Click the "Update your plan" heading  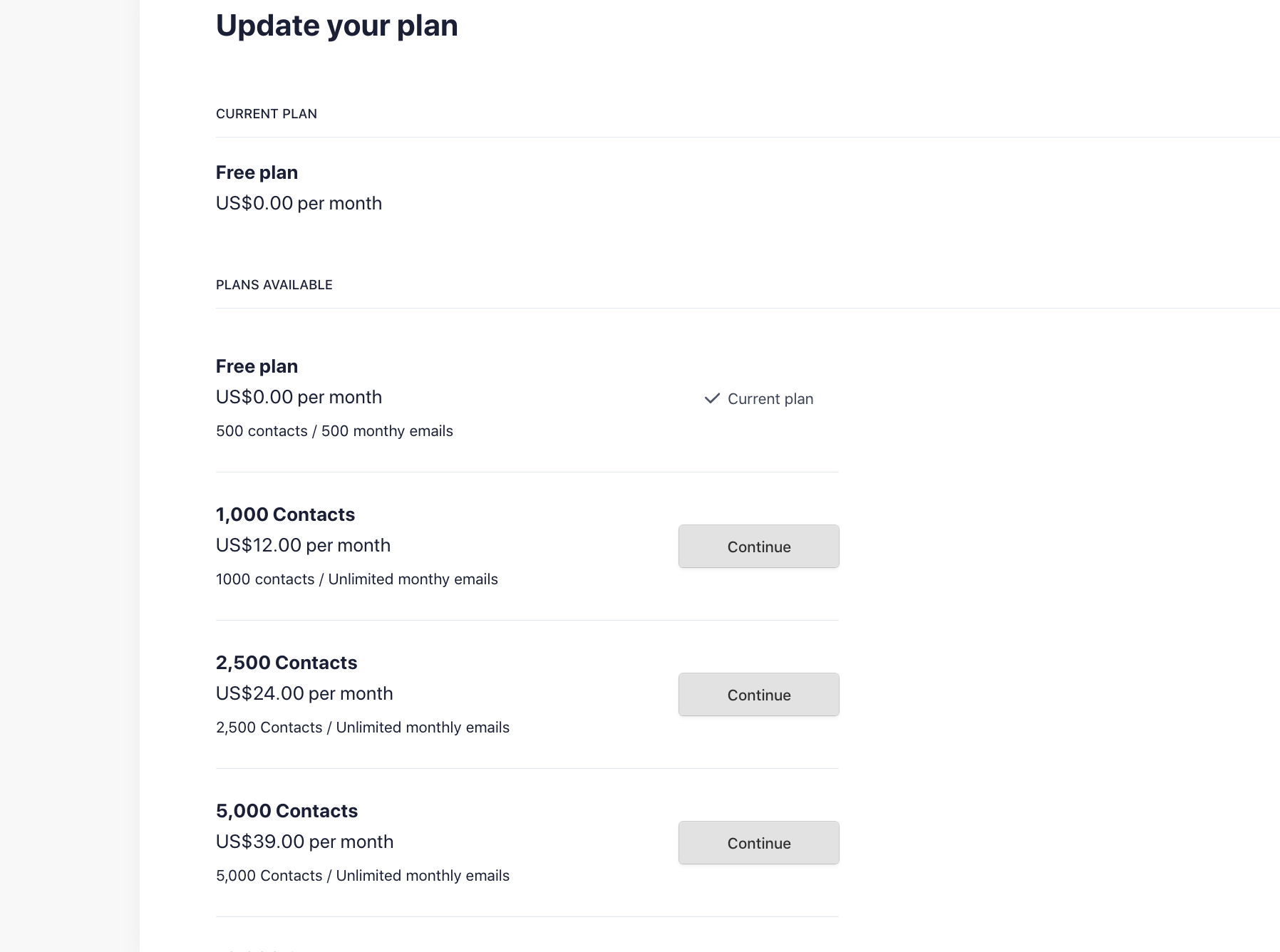pos(336,26)
